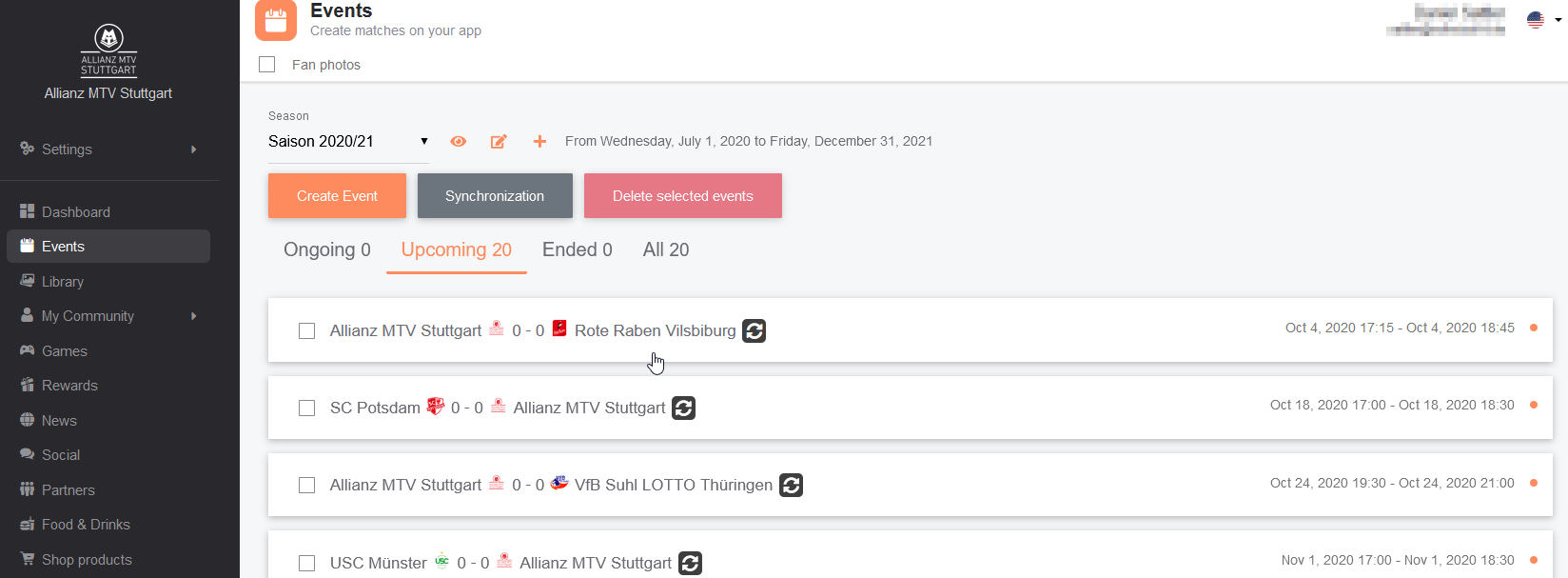Click the edit season pencil icon
Viewport: 1568px width, 578px height.
pos(499,142)
